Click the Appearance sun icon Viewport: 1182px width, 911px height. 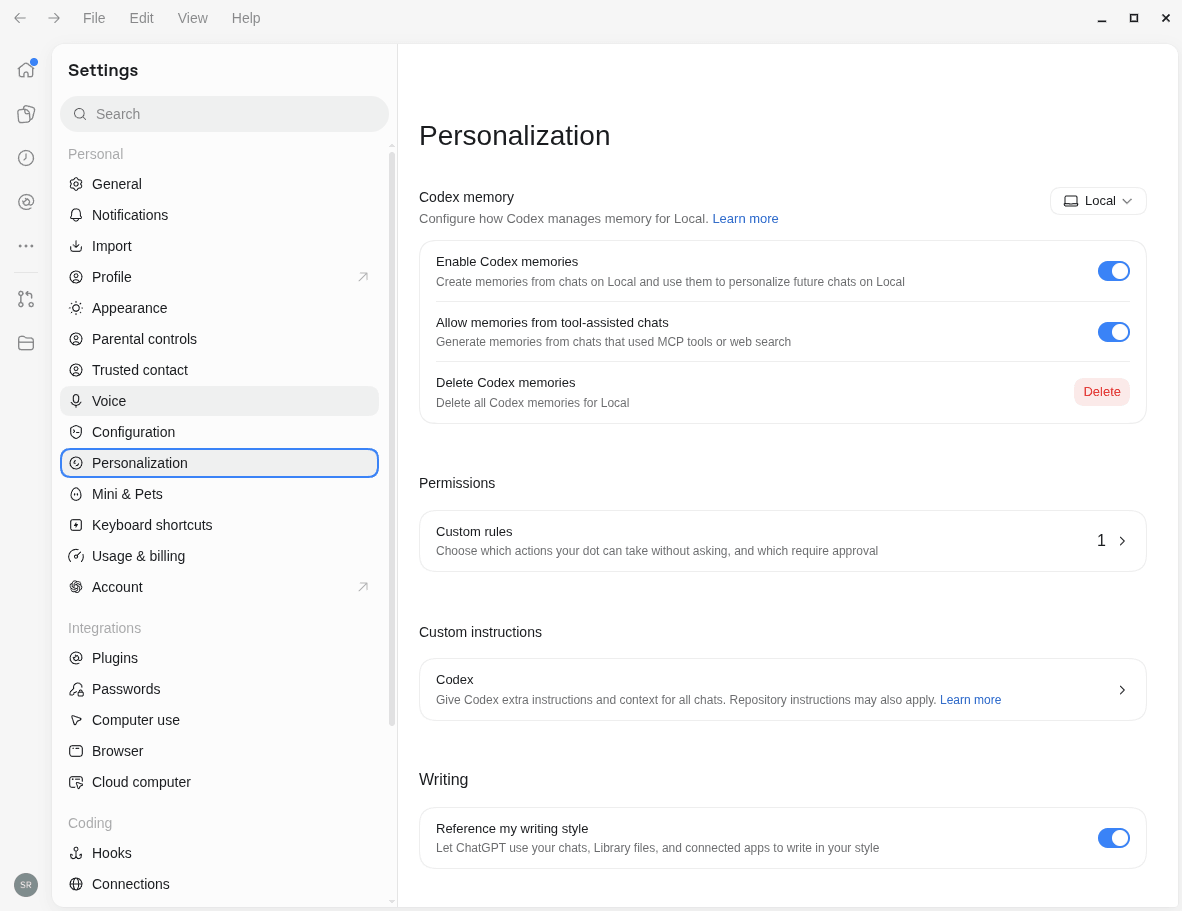pyautogui.click(x=76, y=308)
